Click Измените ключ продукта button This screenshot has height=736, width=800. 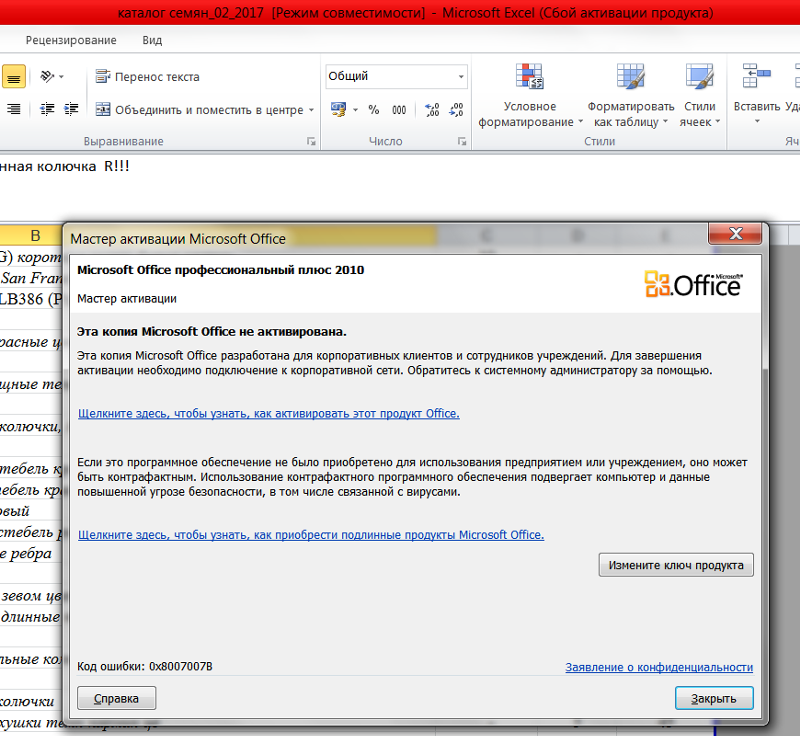676,565
